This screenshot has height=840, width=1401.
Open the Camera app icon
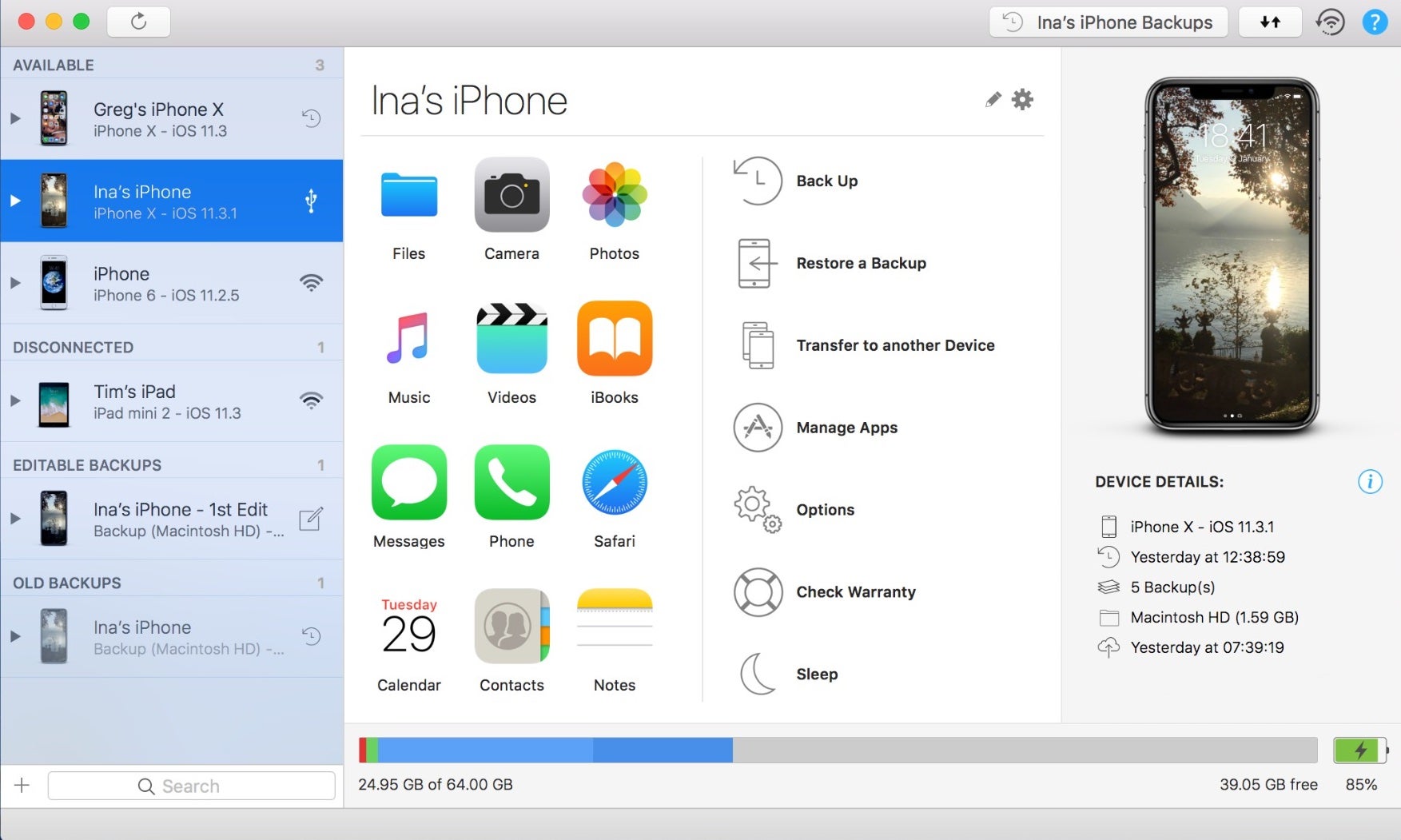(511, 194)
